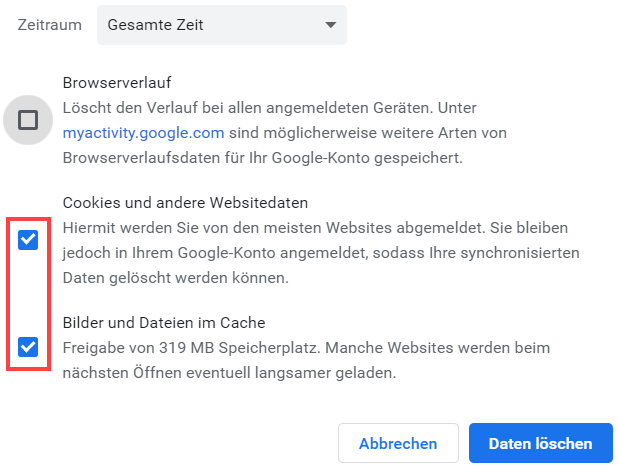Open the Zeitraum time range dropdown
Image resolution: width=619 pixels, height=471 pixels.
221,25
